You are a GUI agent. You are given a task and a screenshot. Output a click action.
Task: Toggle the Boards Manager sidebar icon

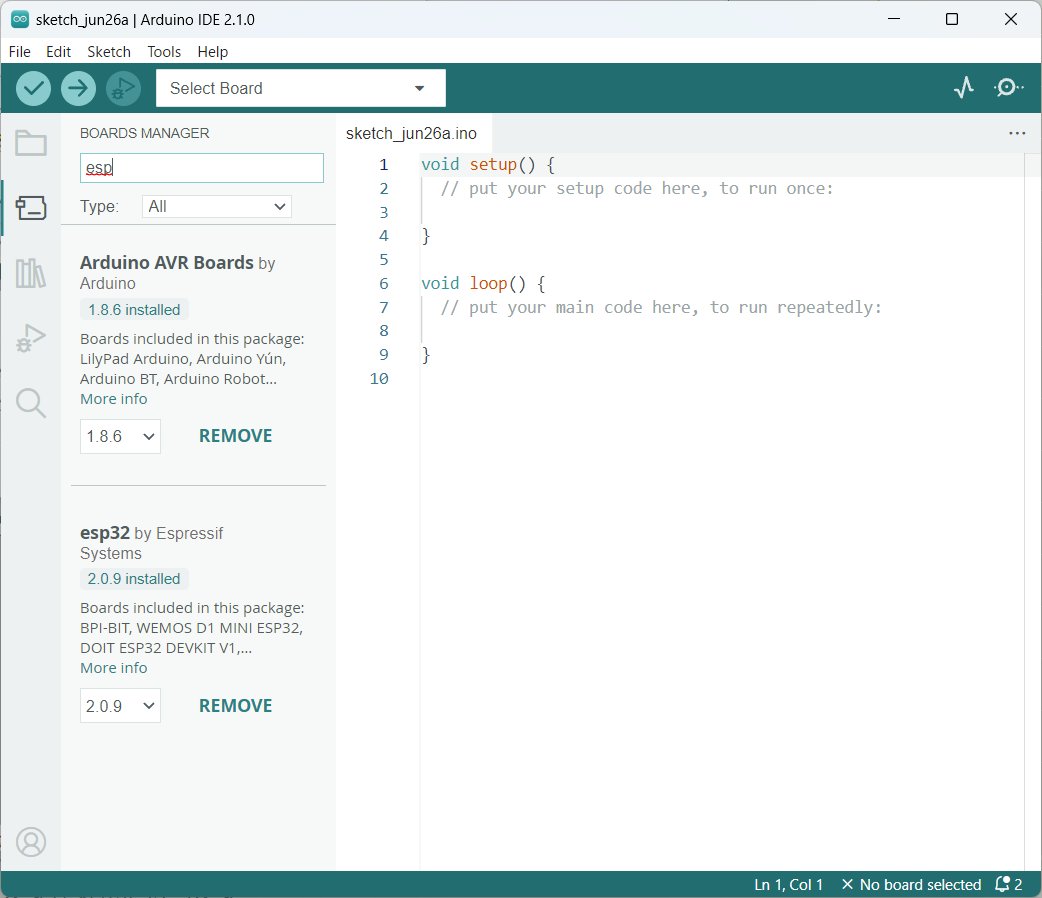[x=31, y=207]
